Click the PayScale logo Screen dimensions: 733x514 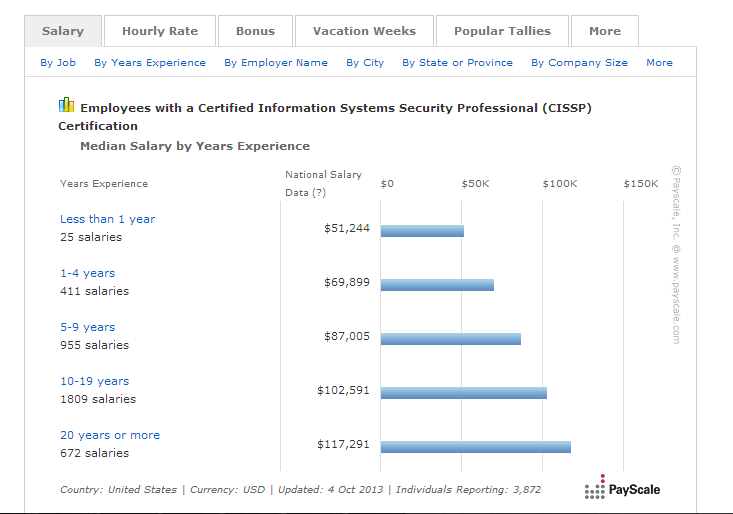(x=622, y=489)
